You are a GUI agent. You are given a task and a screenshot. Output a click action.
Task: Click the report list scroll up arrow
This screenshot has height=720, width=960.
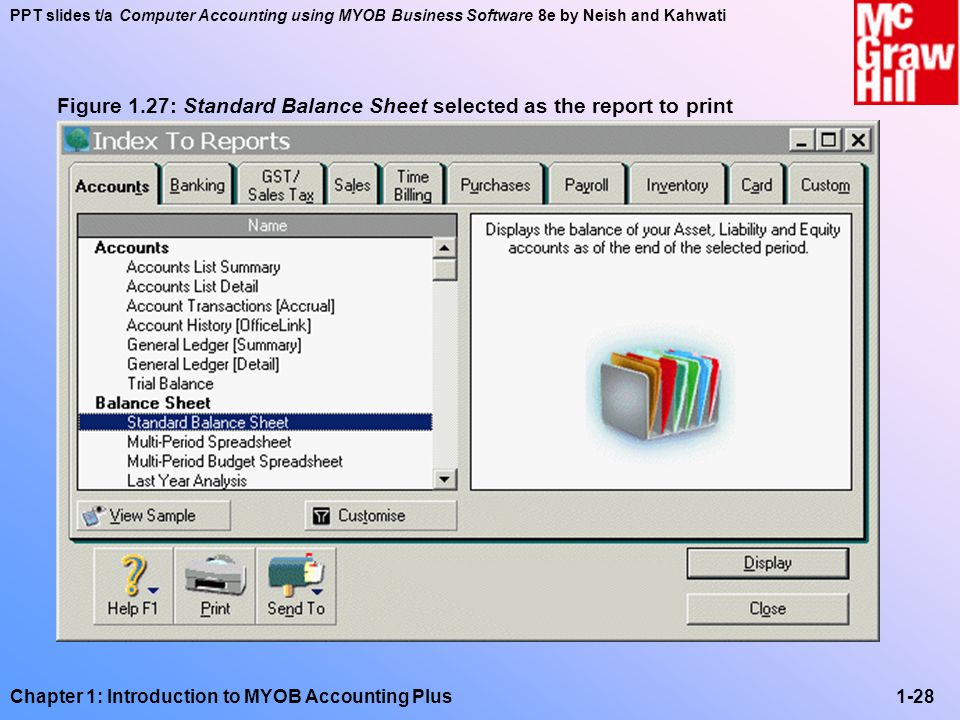444,248
